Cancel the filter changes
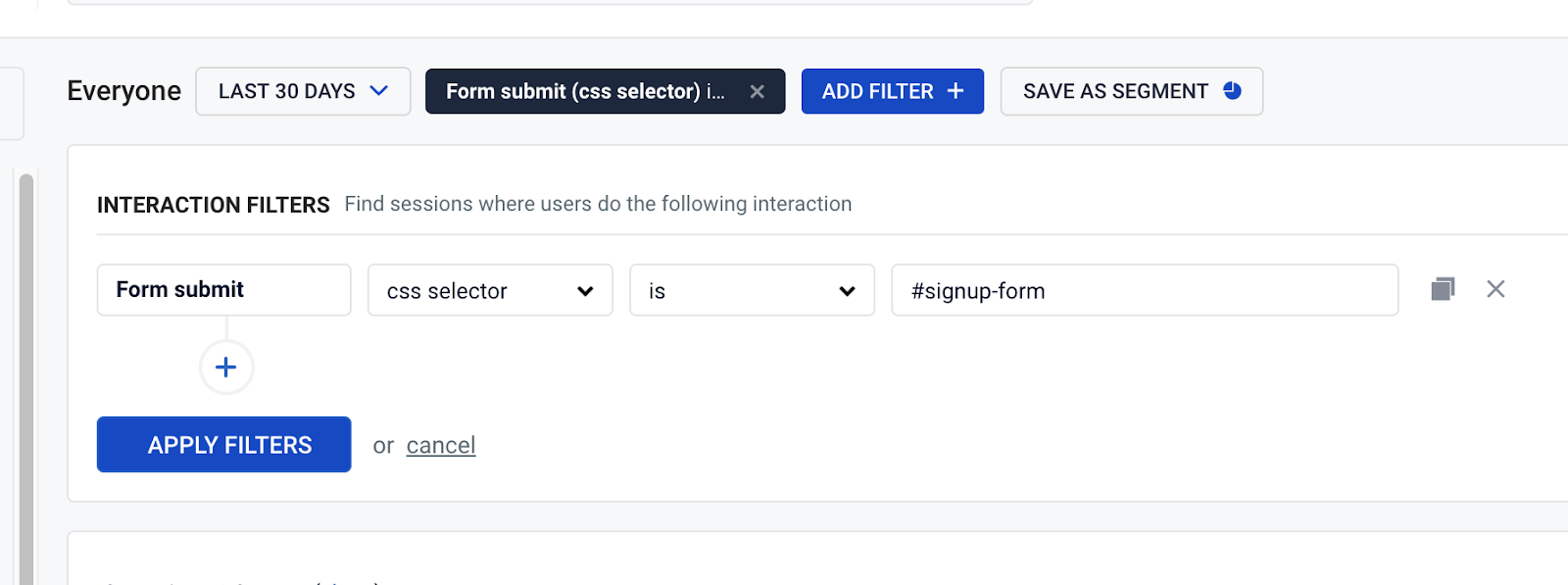Image resolution: width=1568 pixels, height=585 pixels. [x=440, y=445]
